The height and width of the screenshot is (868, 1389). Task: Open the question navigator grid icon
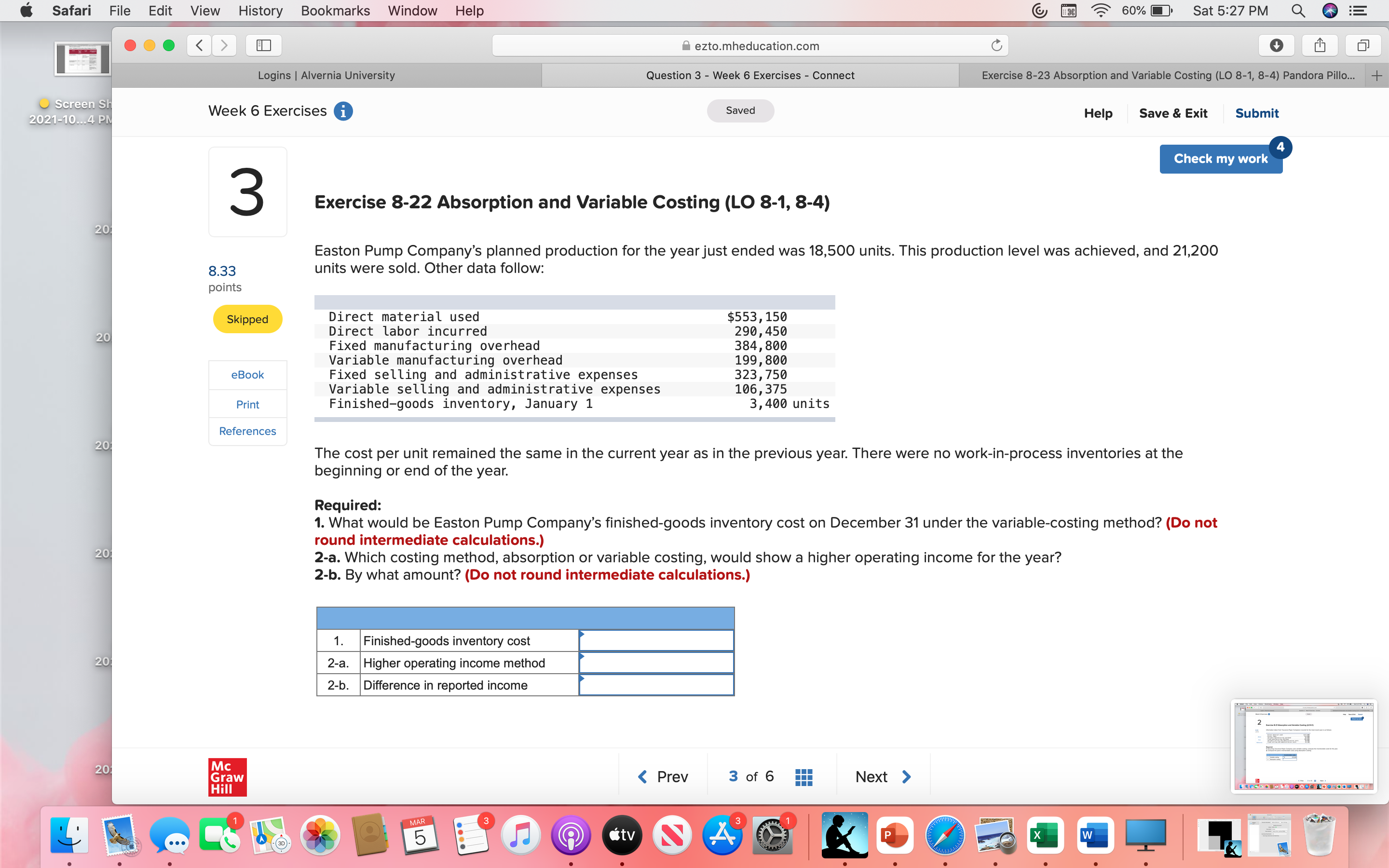(x=803, y=776)
